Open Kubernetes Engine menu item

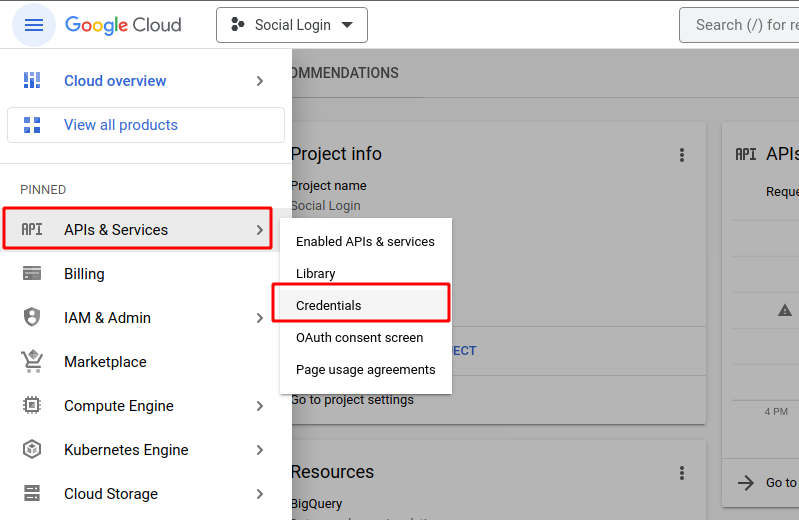click(x=126, y=450)
